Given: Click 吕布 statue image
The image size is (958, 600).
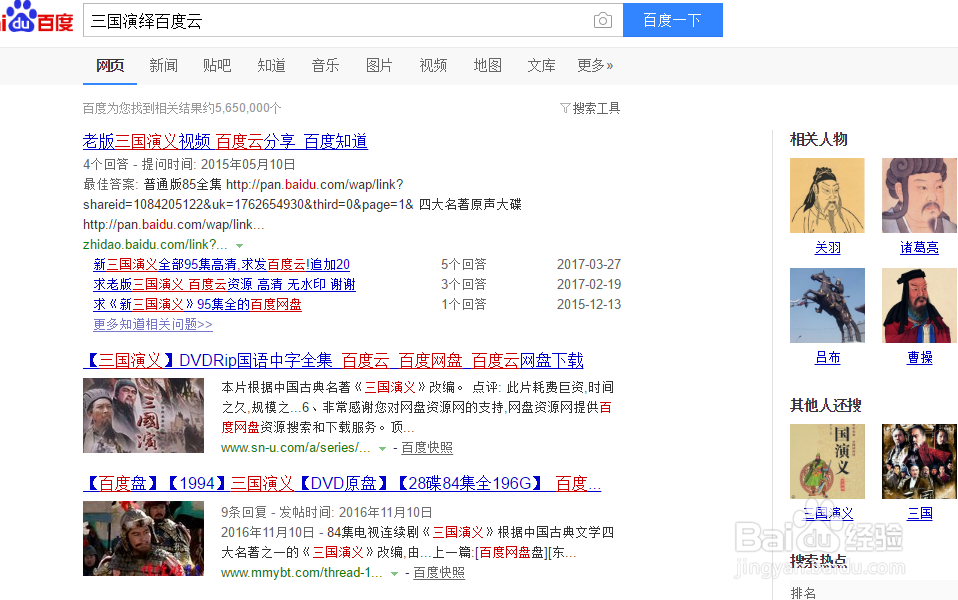Looking at the screenshot, I should (827, 305).
